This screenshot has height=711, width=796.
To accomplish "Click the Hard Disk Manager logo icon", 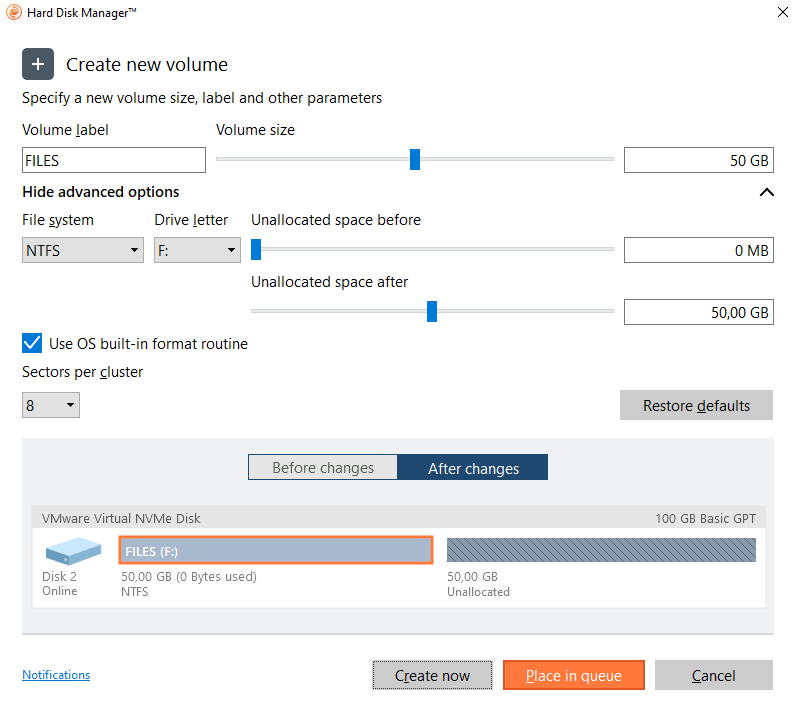I will coord(11,13).
